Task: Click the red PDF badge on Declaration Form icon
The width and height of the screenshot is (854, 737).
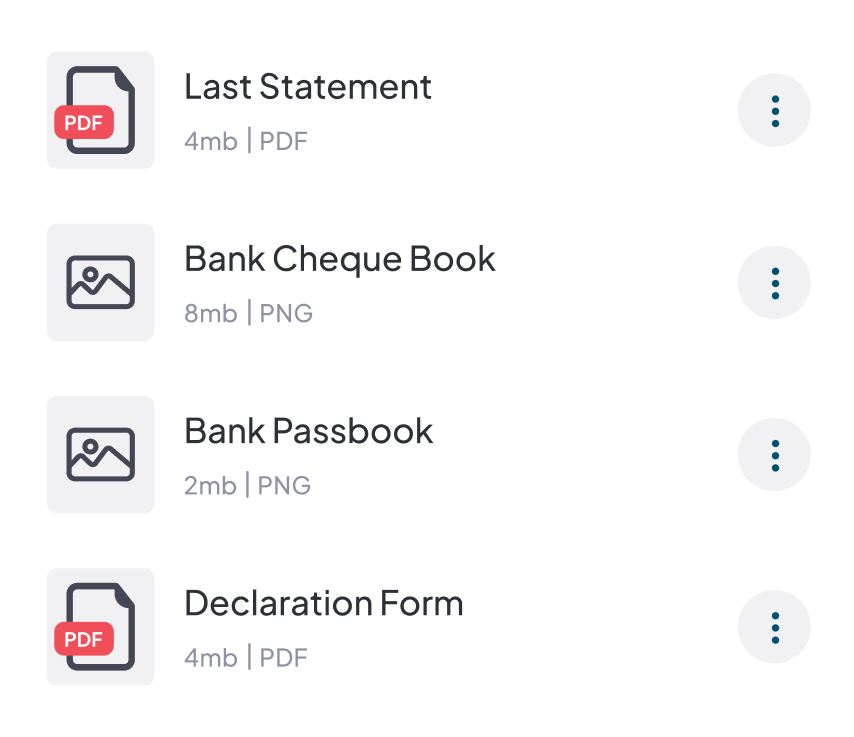Action: pyautogui.click(x=84, y=637)
